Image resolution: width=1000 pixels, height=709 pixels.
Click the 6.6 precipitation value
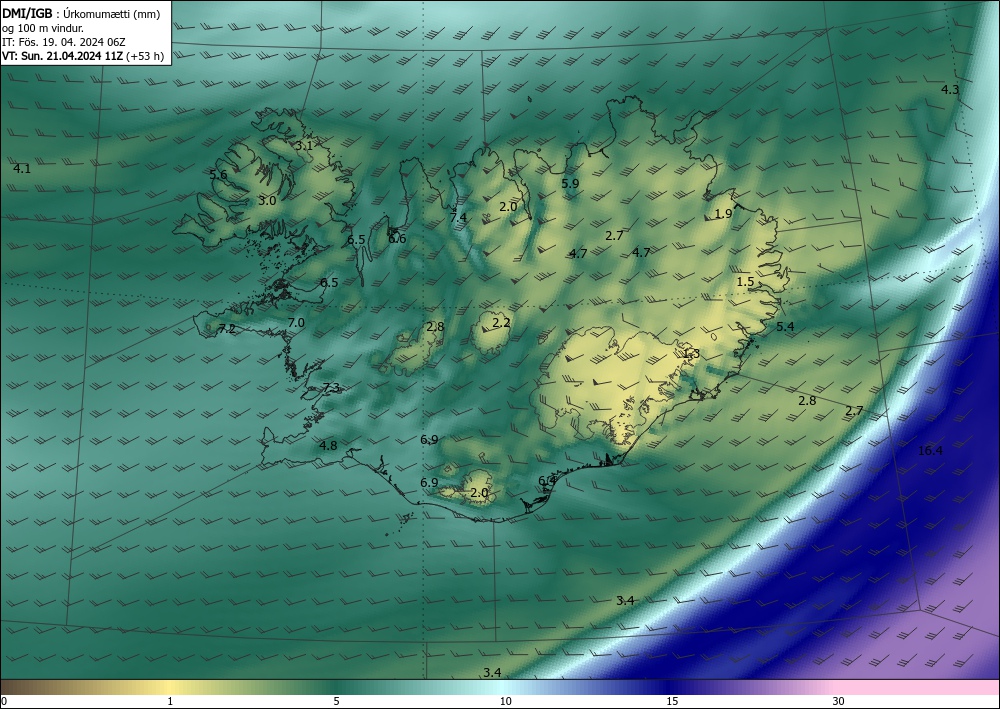397,238
